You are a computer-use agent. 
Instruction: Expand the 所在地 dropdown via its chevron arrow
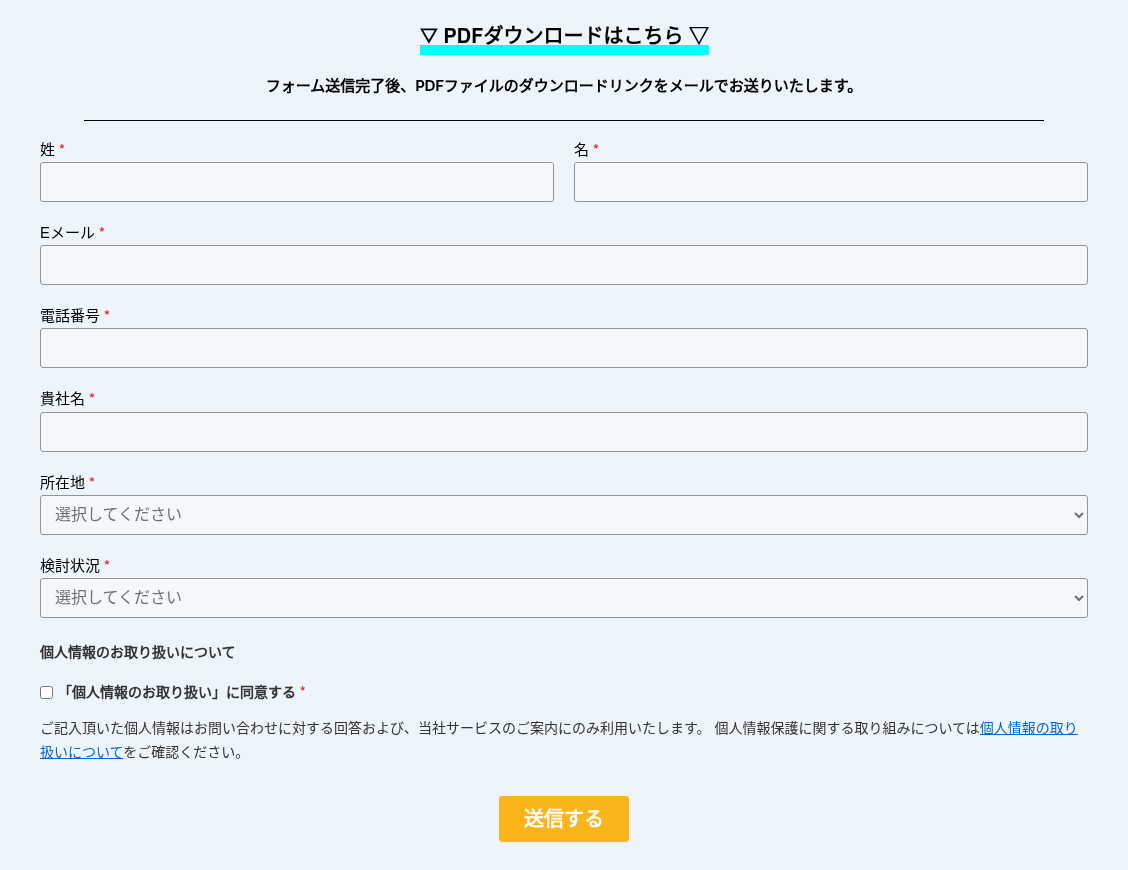(x=1075, y=515)
